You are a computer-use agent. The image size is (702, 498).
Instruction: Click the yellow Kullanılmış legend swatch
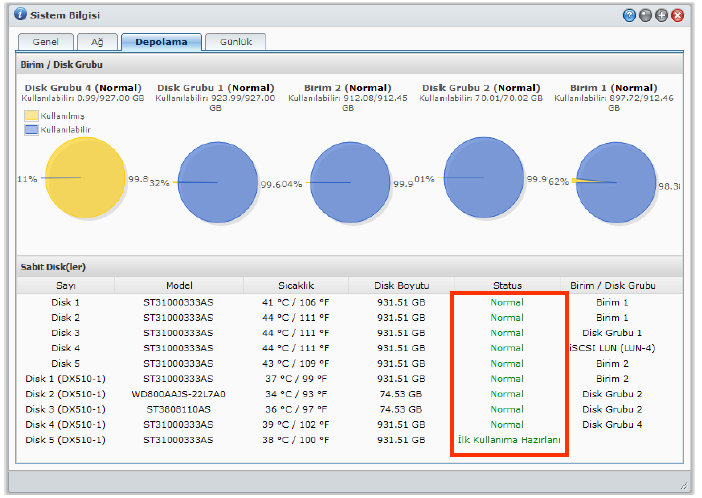(x=31, y=116)
